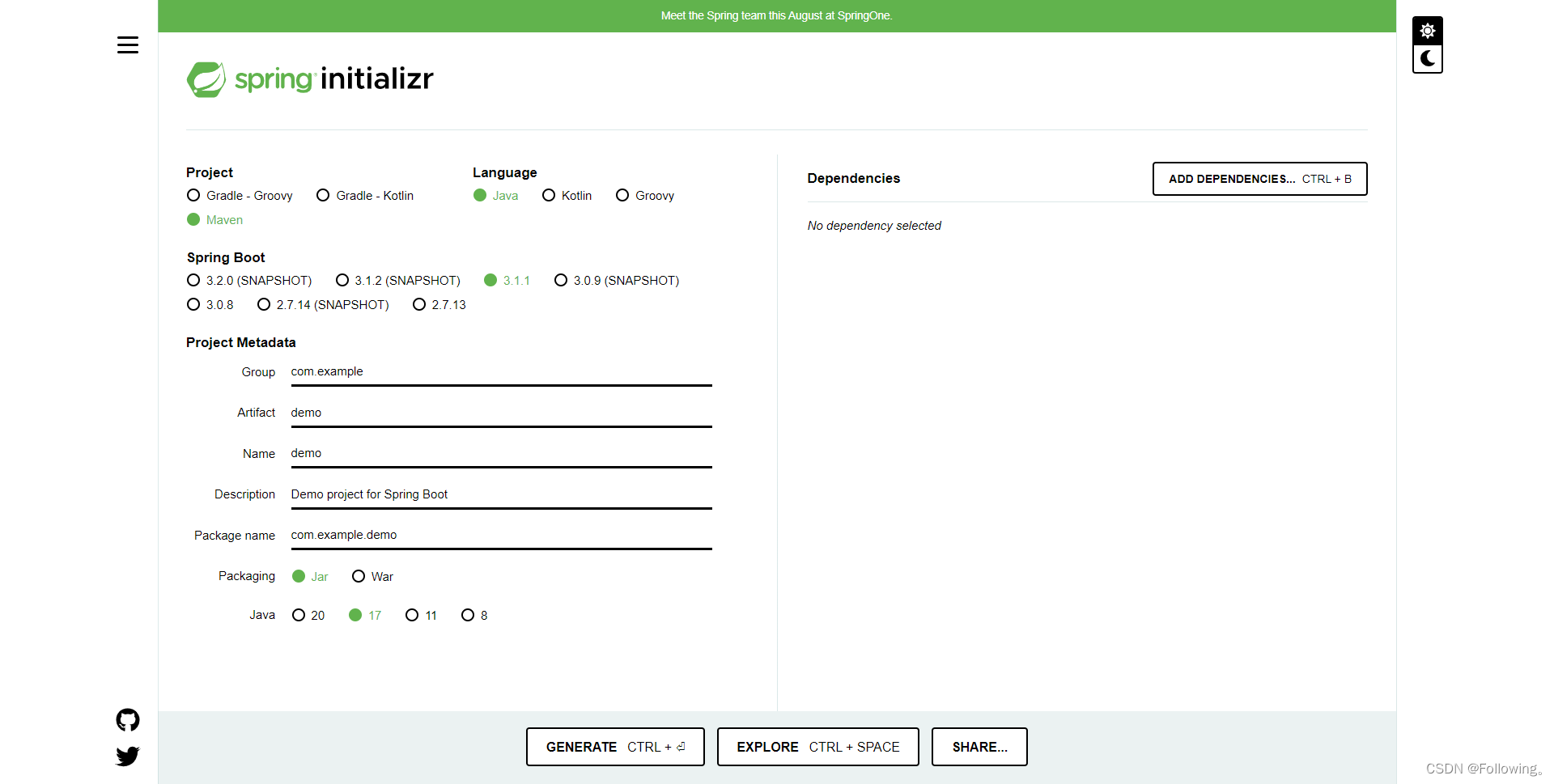Choose Jar packaging
The height and width of the screenshot is (784, 1554).
pyautogui.click(x=310, y=577)
